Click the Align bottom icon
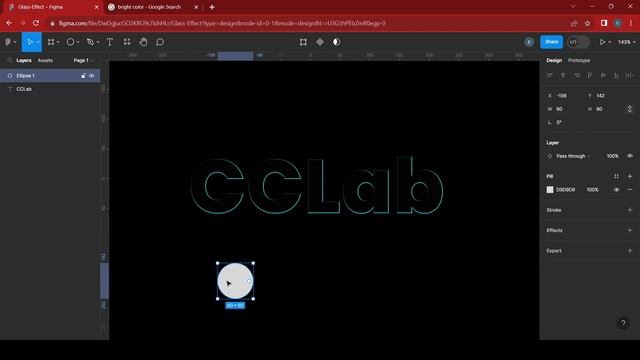 pyautogui.click(x=616, y=76)
